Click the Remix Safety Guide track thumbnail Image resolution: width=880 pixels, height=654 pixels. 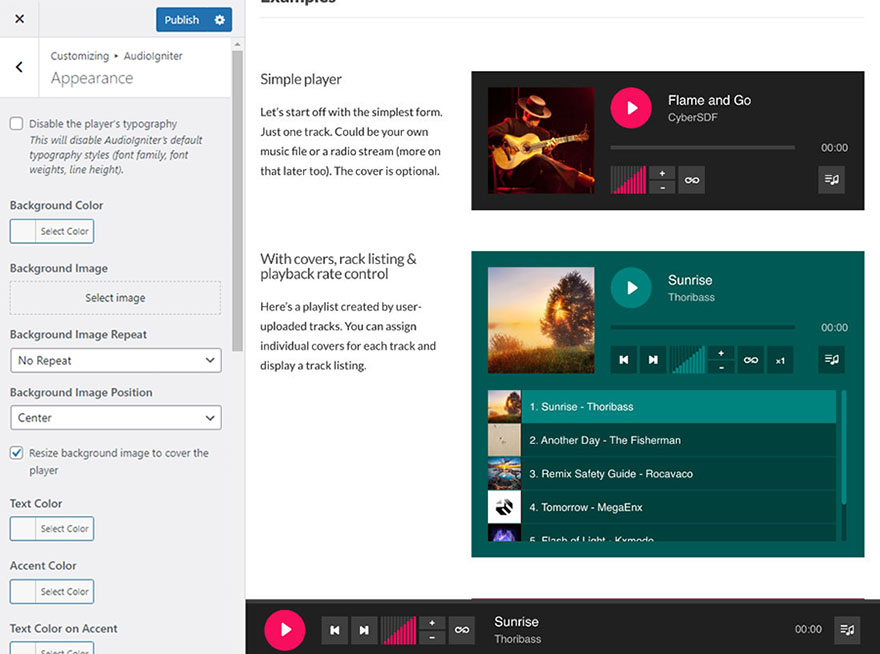[505, 474]
